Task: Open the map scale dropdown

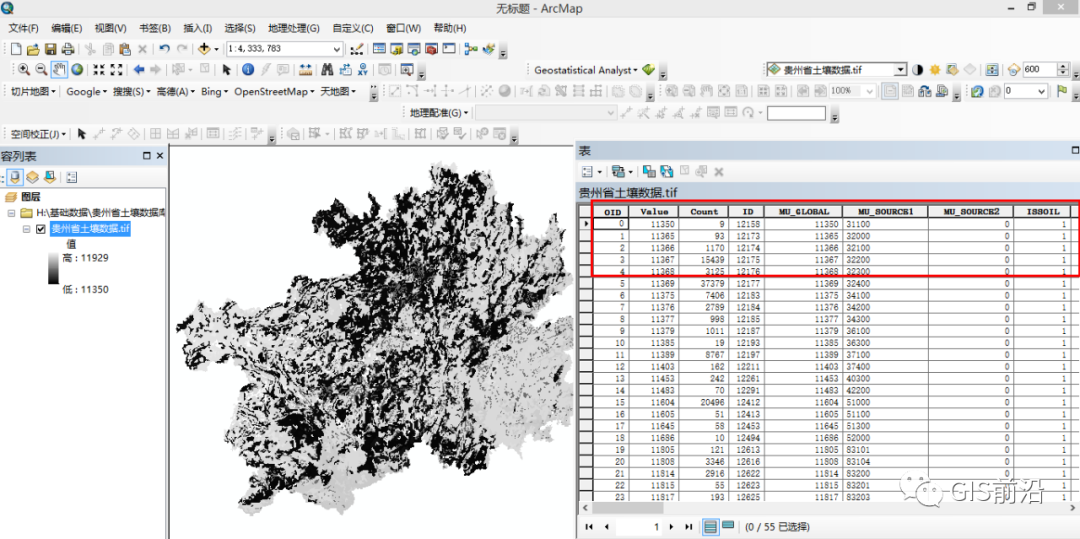Action: (337, 48)
